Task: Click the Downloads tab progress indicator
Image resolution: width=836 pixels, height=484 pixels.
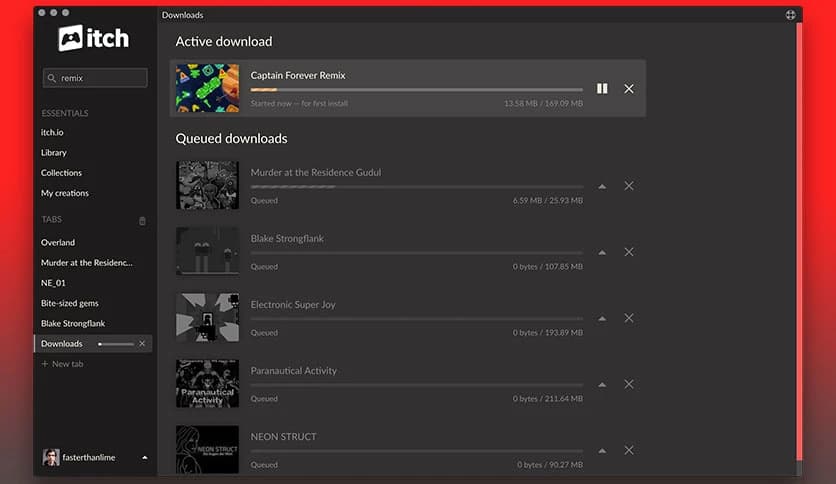Action: pyautogui.click(x=116, y=344)
